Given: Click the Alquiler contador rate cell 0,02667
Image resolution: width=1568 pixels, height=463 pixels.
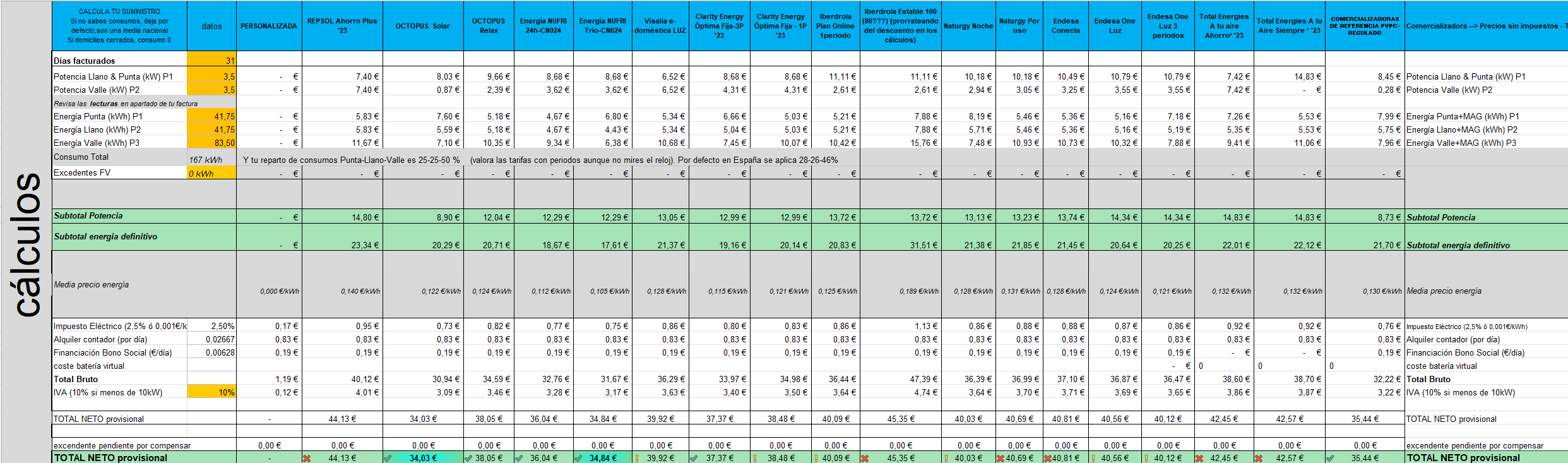Looking at the screenshot, I should [x=211, y=339].
